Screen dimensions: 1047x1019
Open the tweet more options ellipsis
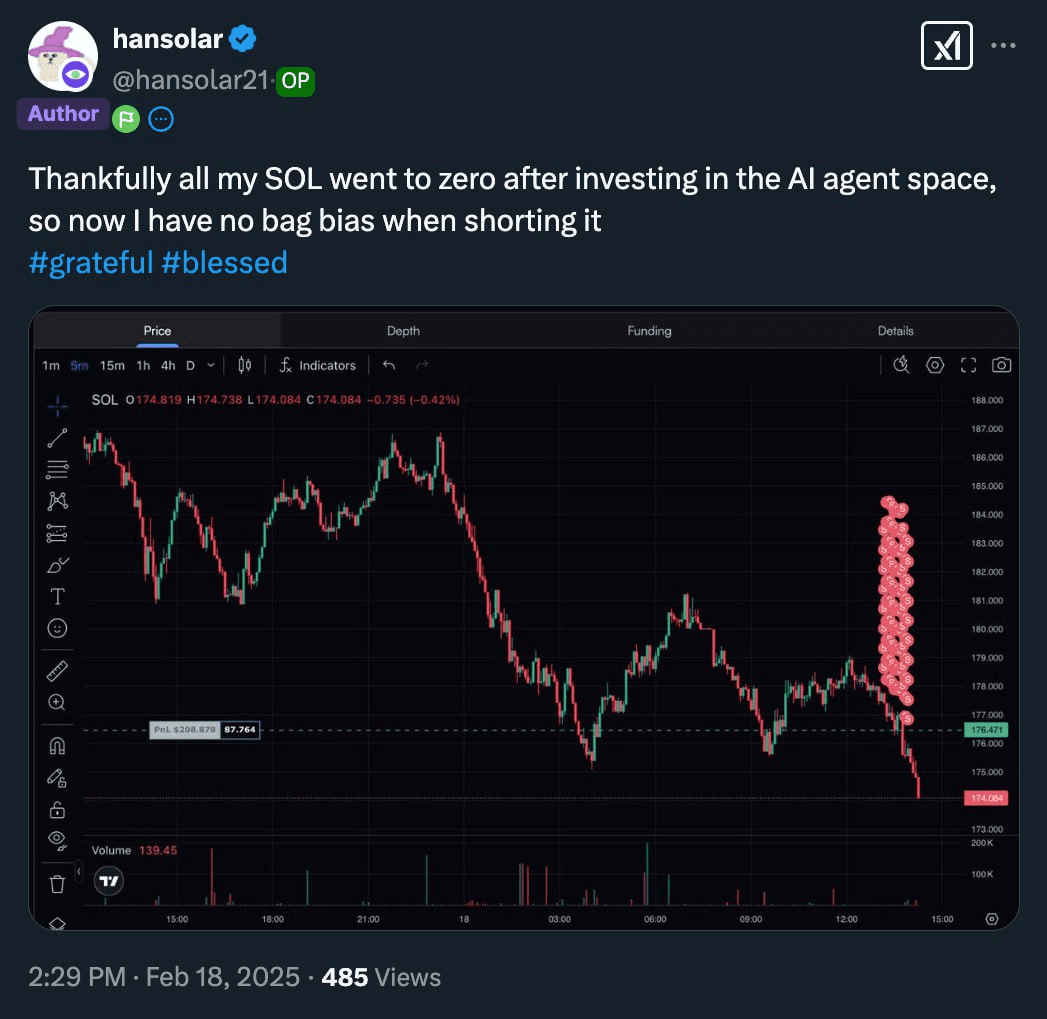(x=1003, y=45)
